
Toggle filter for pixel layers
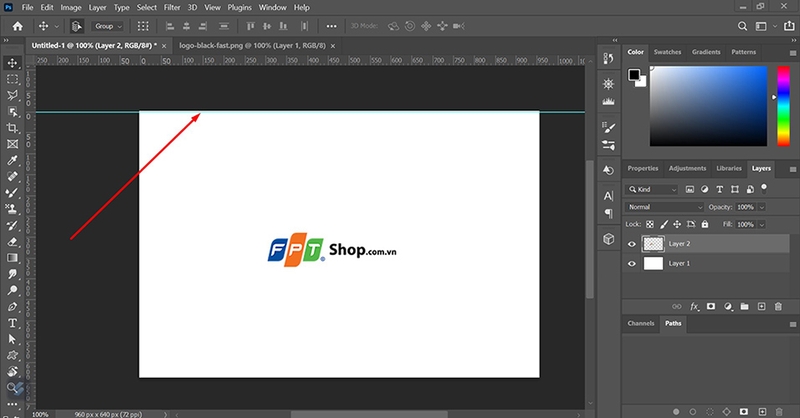690,189
